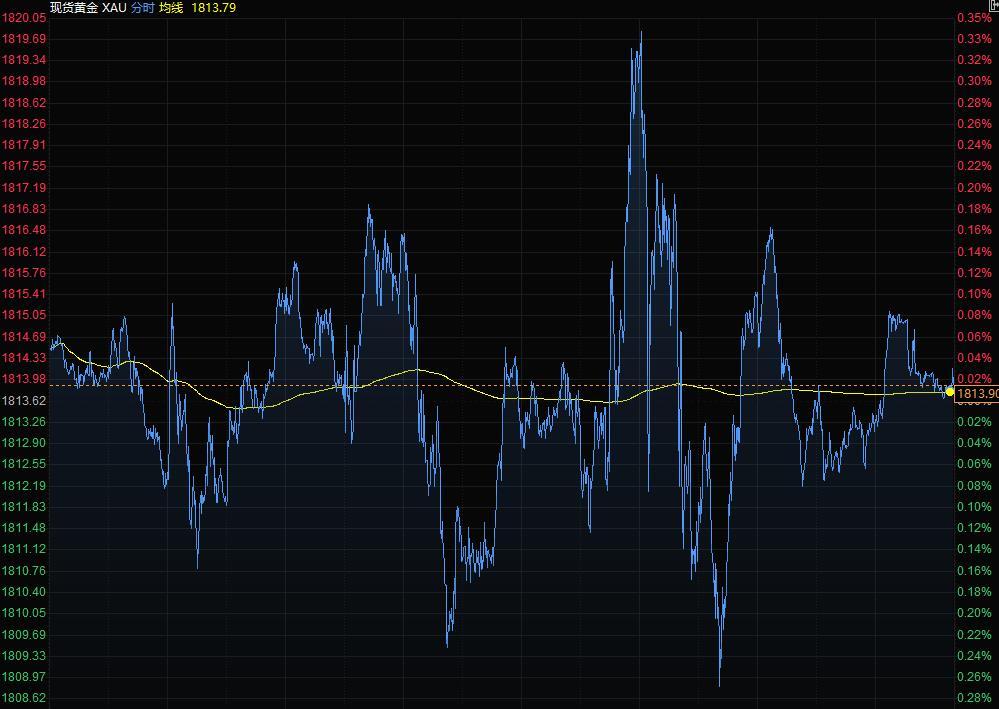The height and width of the screenshot is (709, 999).
Task: Click the highest peak of the blue price line
Action: [x=640, y=33]
